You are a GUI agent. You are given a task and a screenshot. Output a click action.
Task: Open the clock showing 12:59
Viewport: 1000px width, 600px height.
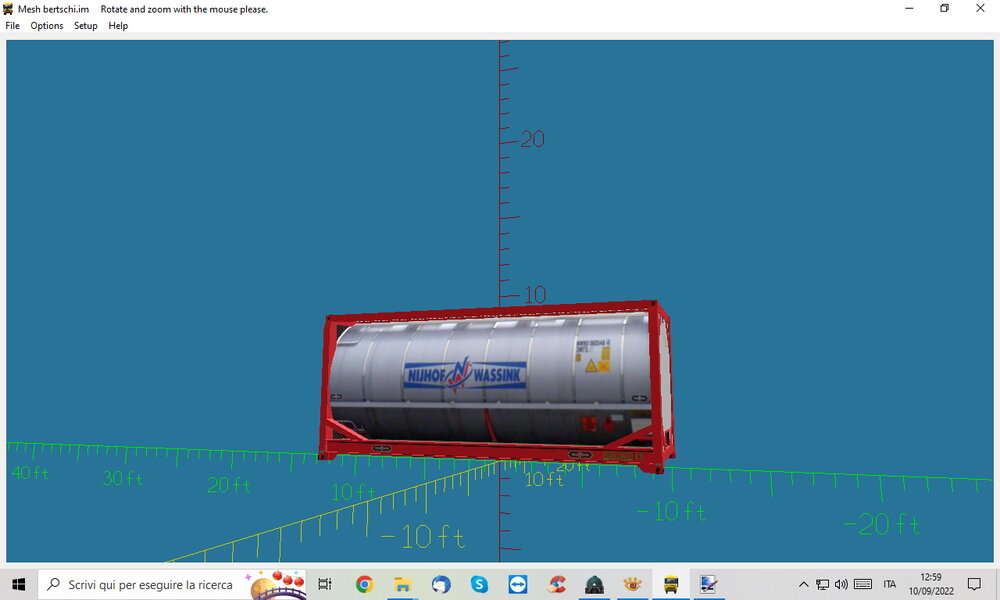click(x=931, y=584)
